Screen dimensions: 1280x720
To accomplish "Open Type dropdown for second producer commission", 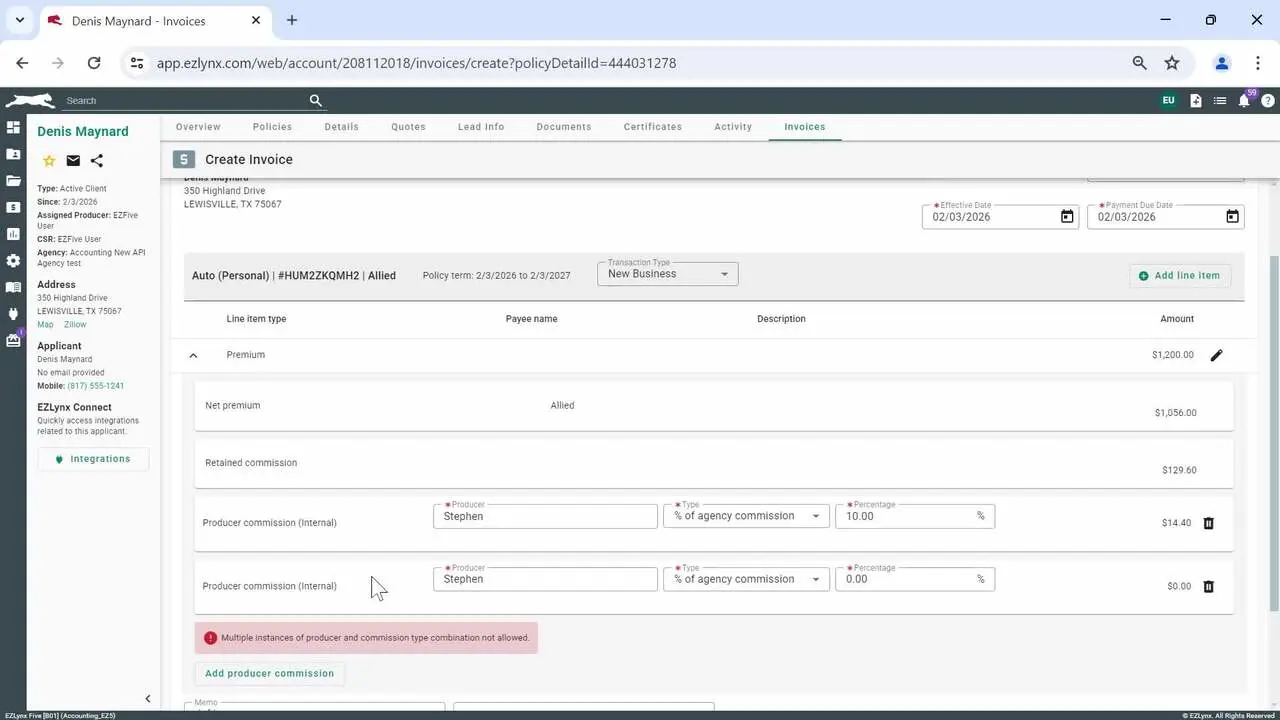I will (746, 579).
